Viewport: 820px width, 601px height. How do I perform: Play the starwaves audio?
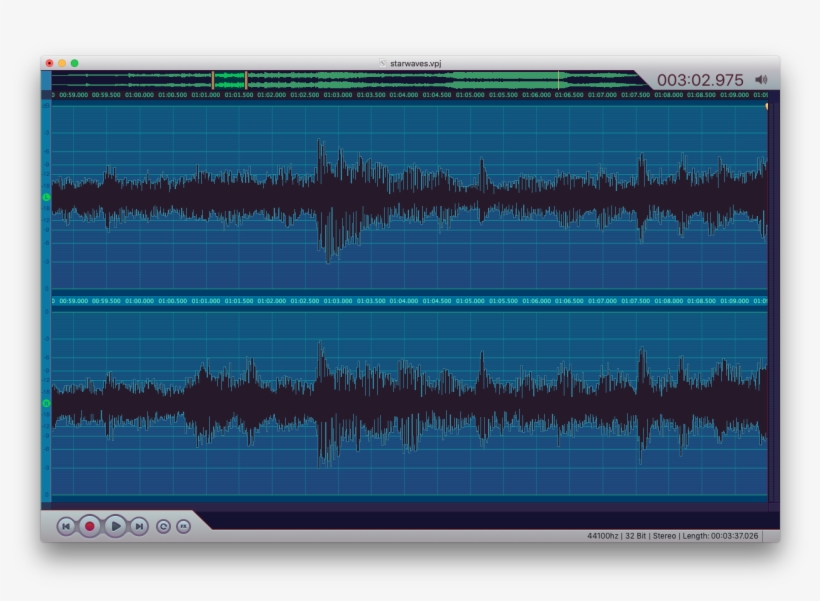[116, 526]
